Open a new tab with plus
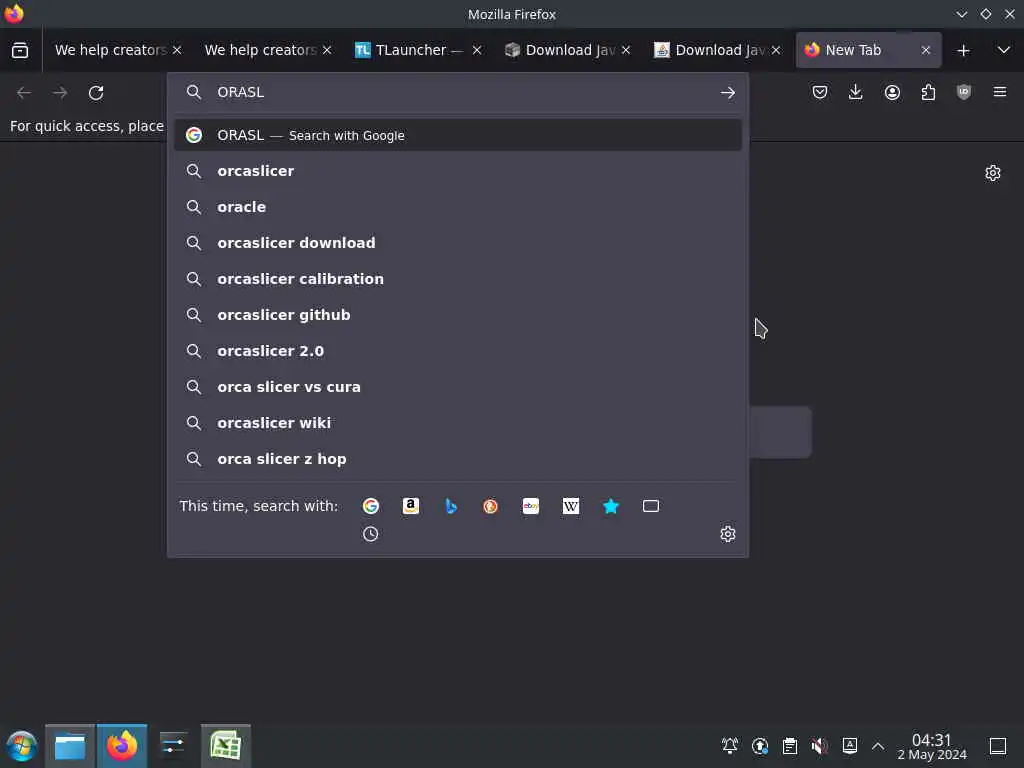This screenshot has width=1024, height=768. click(963, 50)
